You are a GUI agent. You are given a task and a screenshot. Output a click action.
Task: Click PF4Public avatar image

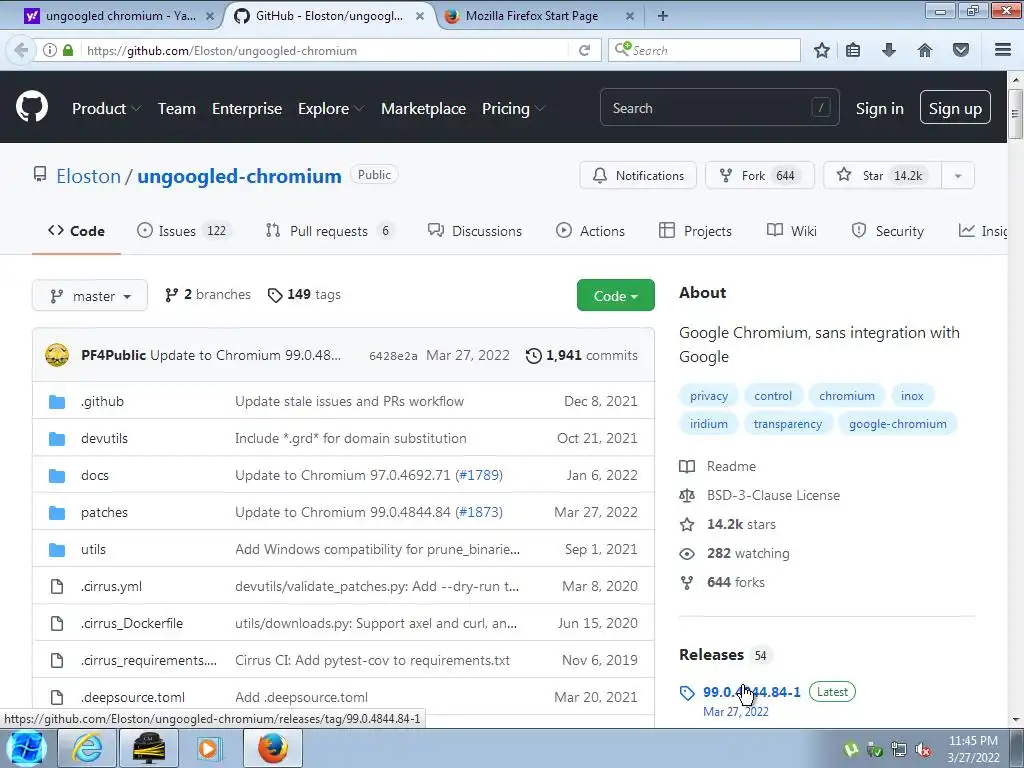tap(57, 355)
